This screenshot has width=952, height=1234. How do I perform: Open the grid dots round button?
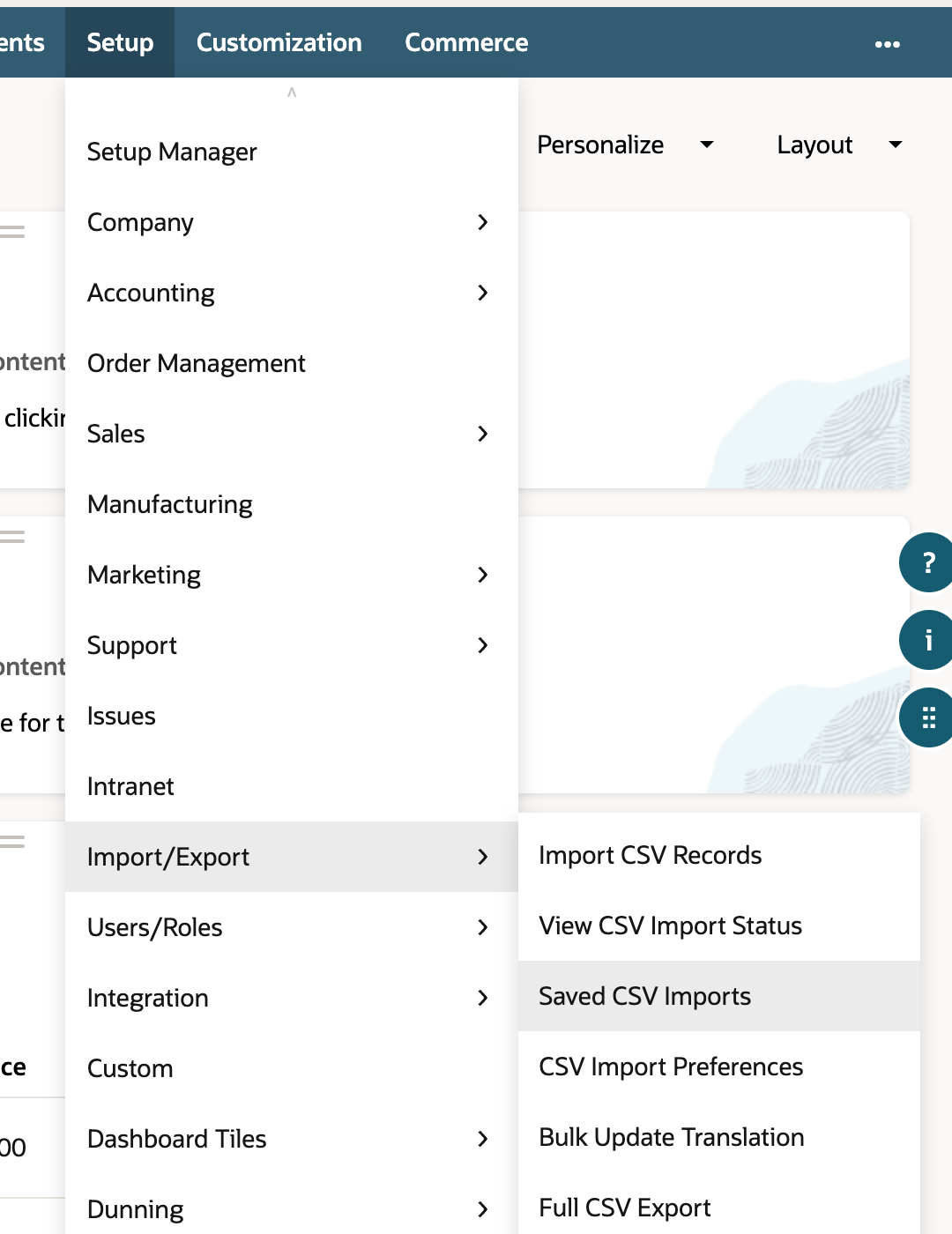927,717
